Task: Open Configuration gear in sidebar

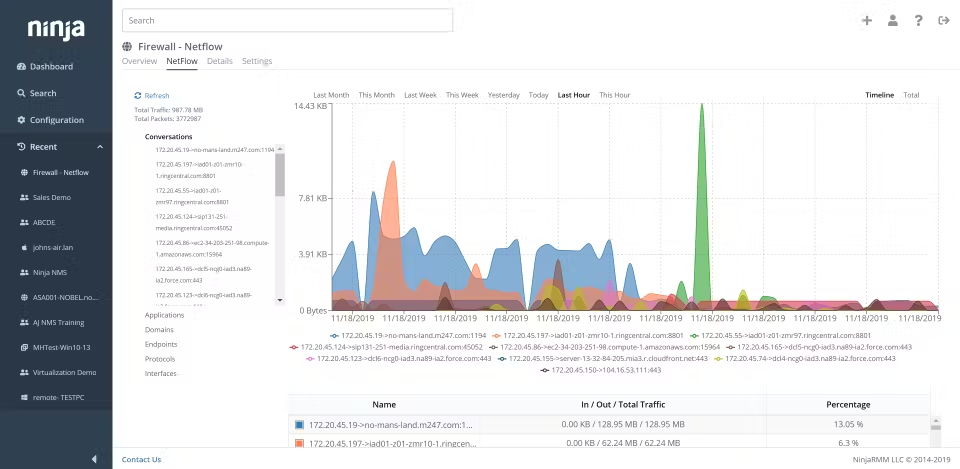Action: tap(21, 120)
